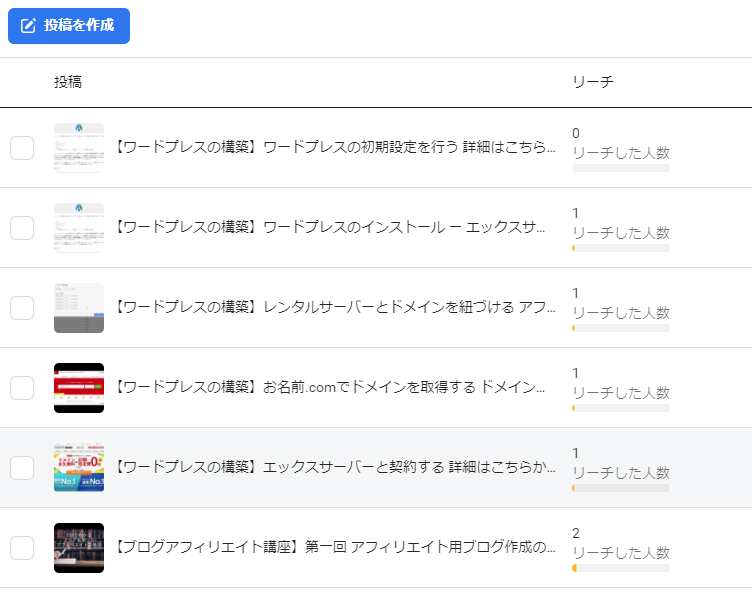
Task: Select checkbox for ブログアフィリエイト講座 post
Action: [22, 548]
